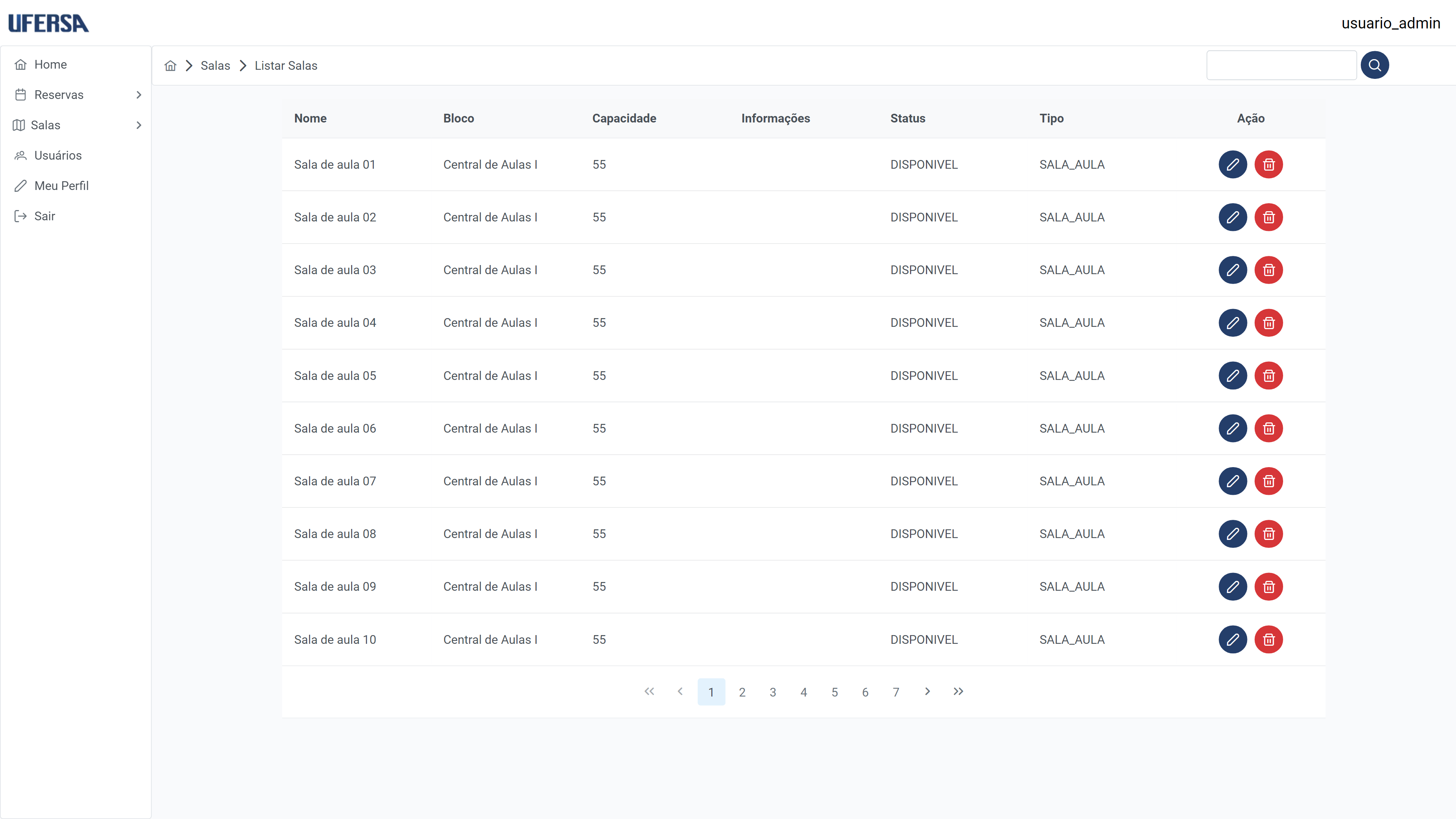This screenshot has width=1456, height=819.
Task: Edit Sala de aula 09 with pencil icon
Action: click(1233, 587)
